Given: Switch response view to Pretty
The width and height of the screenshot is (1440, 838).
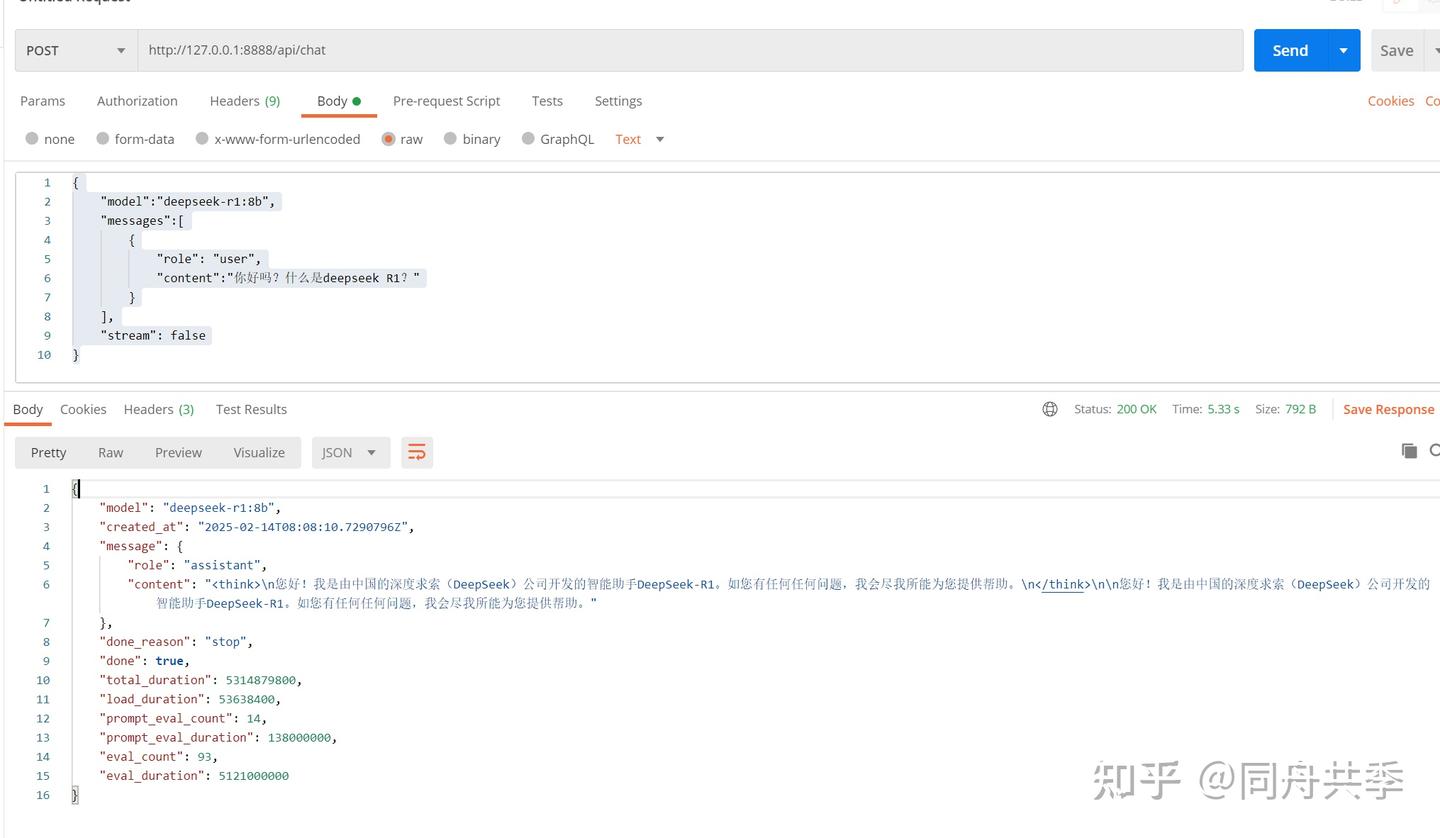Looking at the screenshot, I should (x=48, y=452).
